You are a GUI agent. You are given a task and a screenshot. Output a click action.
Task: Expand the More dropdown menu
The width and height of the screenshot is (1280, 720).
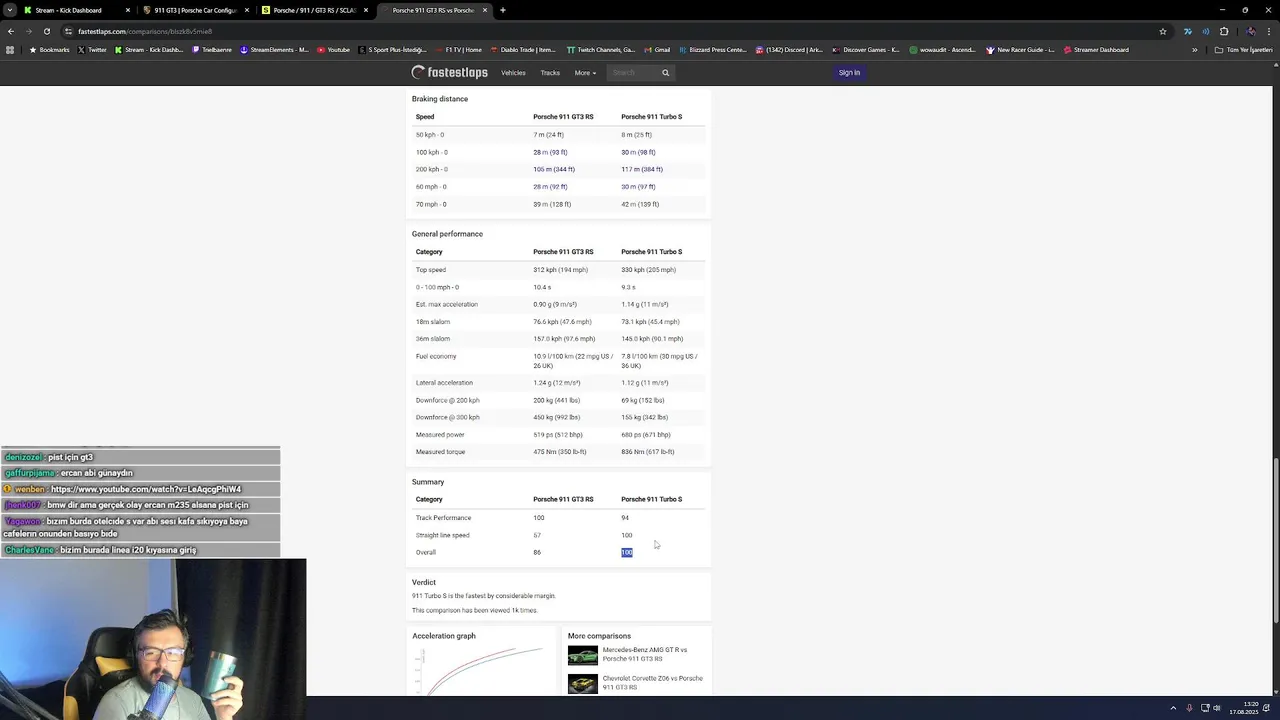coord(585,72)
